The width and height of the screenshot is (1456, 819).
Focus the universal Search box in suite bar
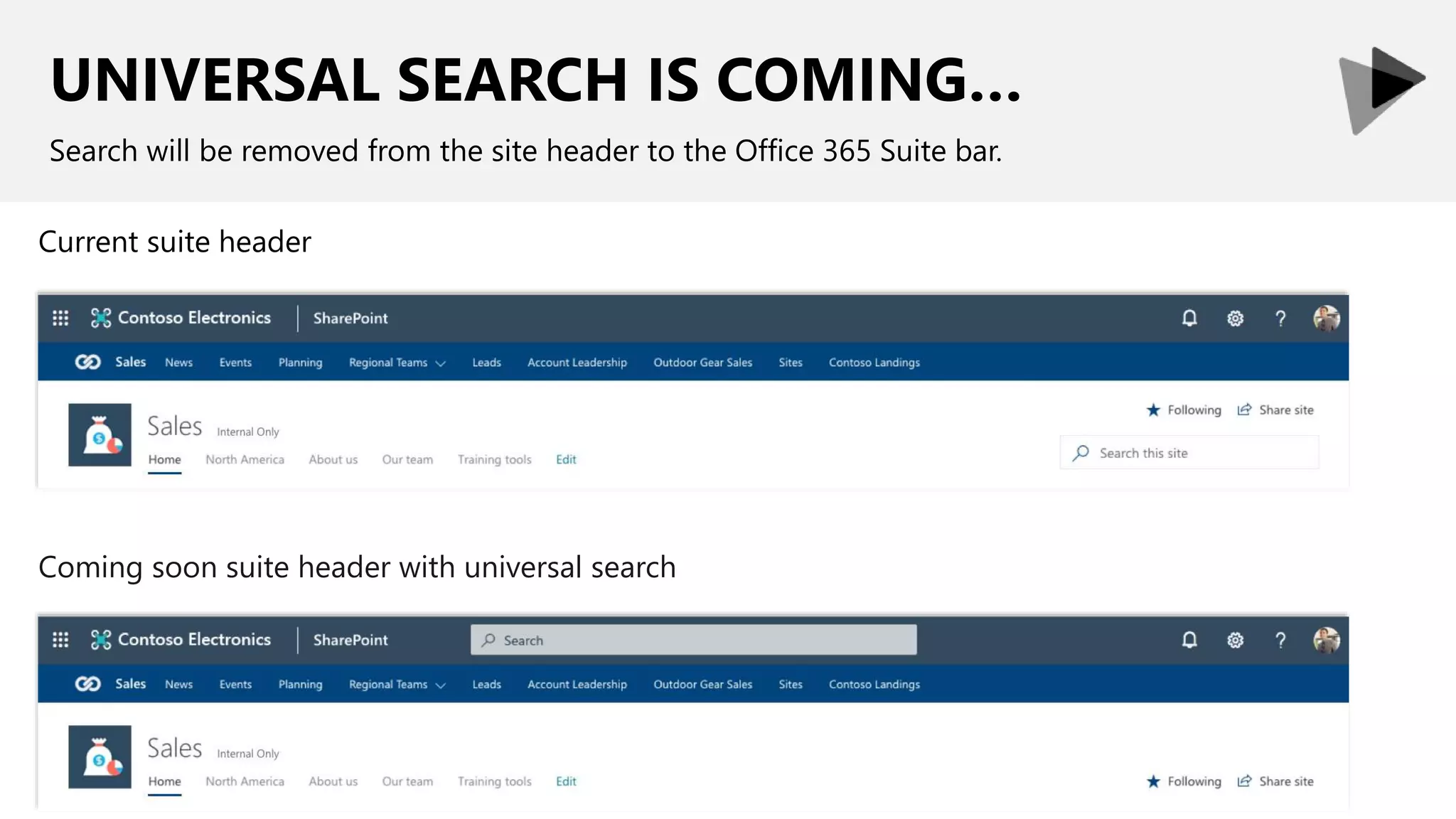coord(694,640)
